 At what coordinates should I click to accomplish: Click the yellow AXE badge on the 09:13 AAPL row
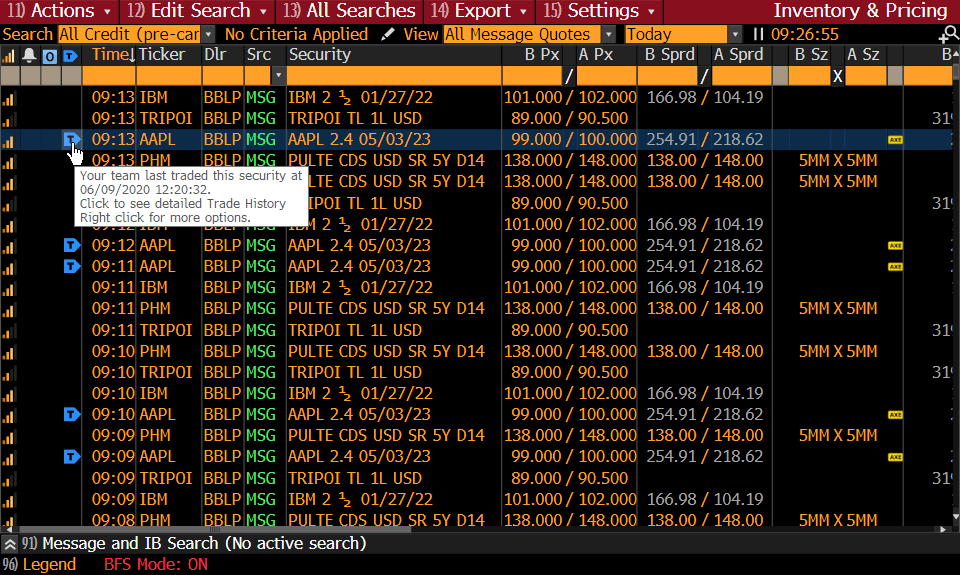coord(894,140)
